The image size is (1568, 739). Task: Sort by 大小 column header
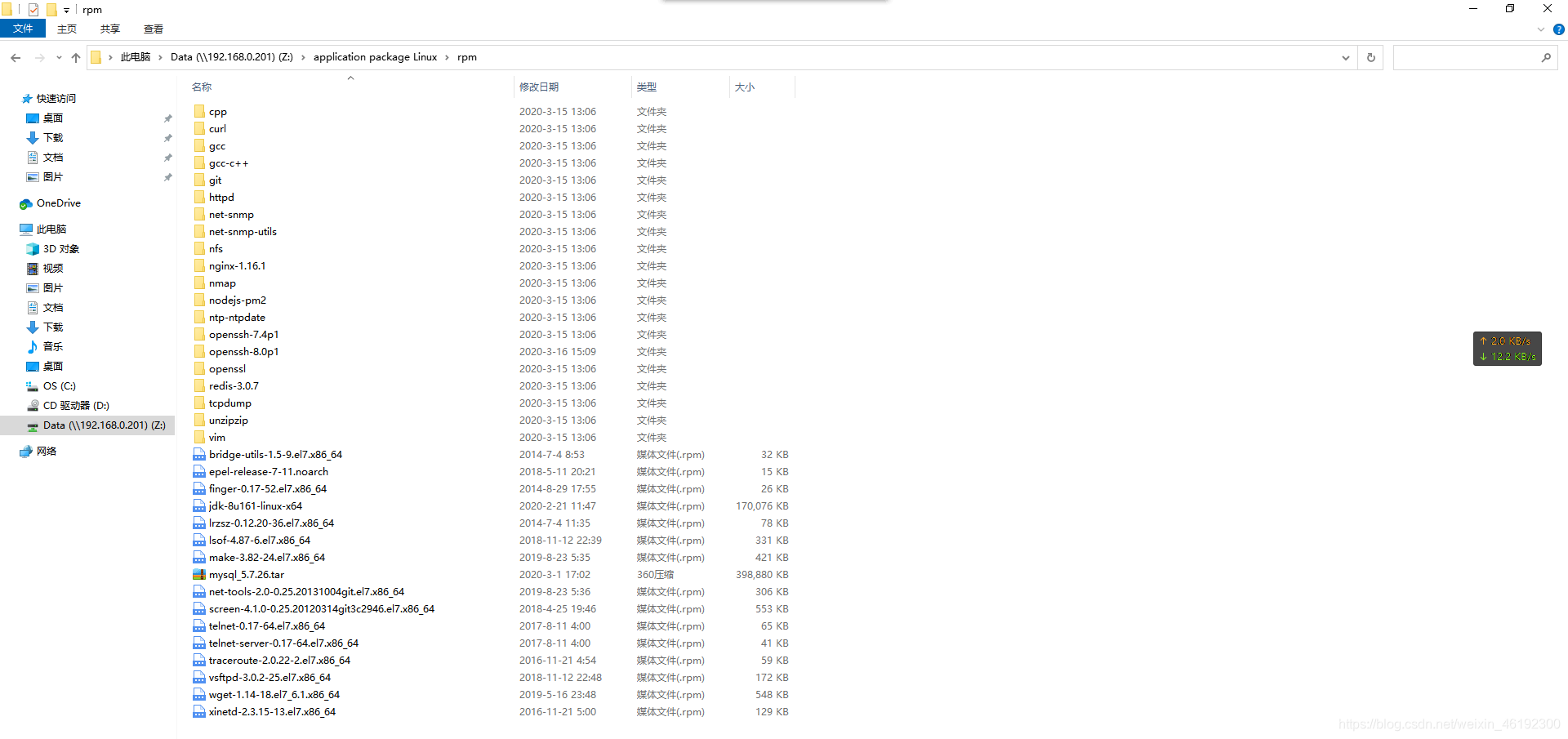pyautogui.click(x=745, y=87)
